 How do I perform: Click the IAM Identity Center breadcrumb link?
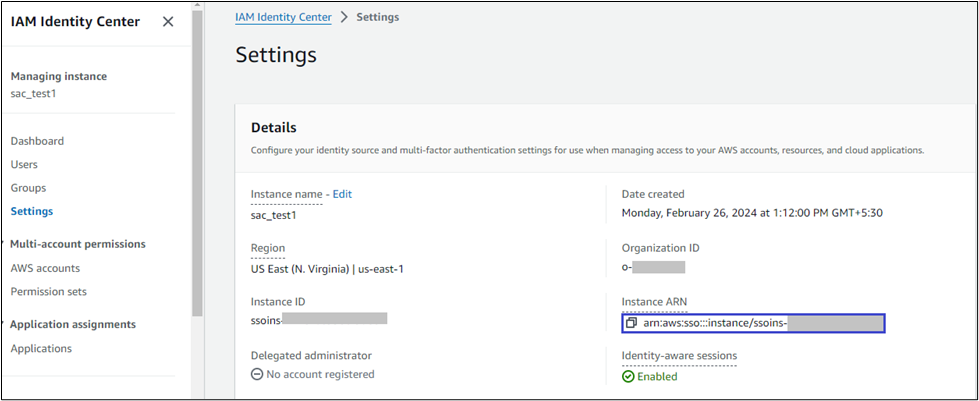(283, 18)
